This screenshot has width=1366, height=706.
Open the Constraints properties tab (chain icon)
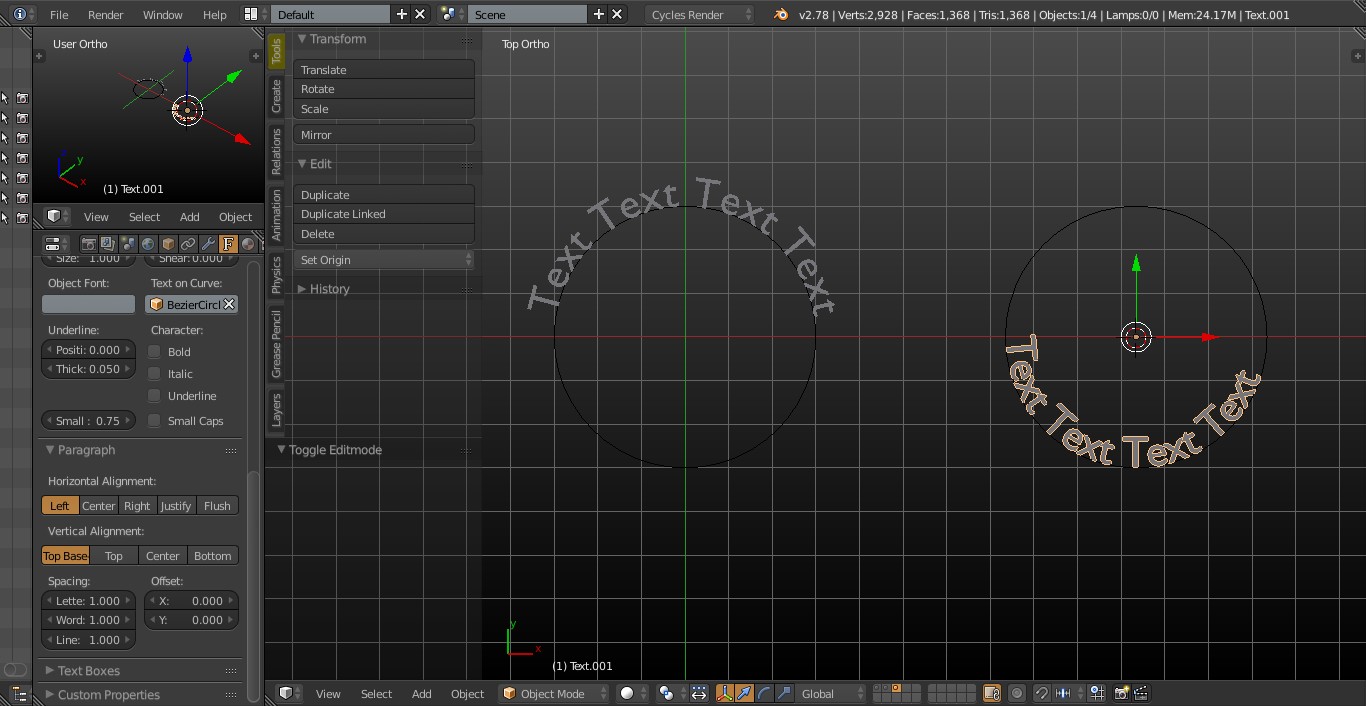click(188, 243)
